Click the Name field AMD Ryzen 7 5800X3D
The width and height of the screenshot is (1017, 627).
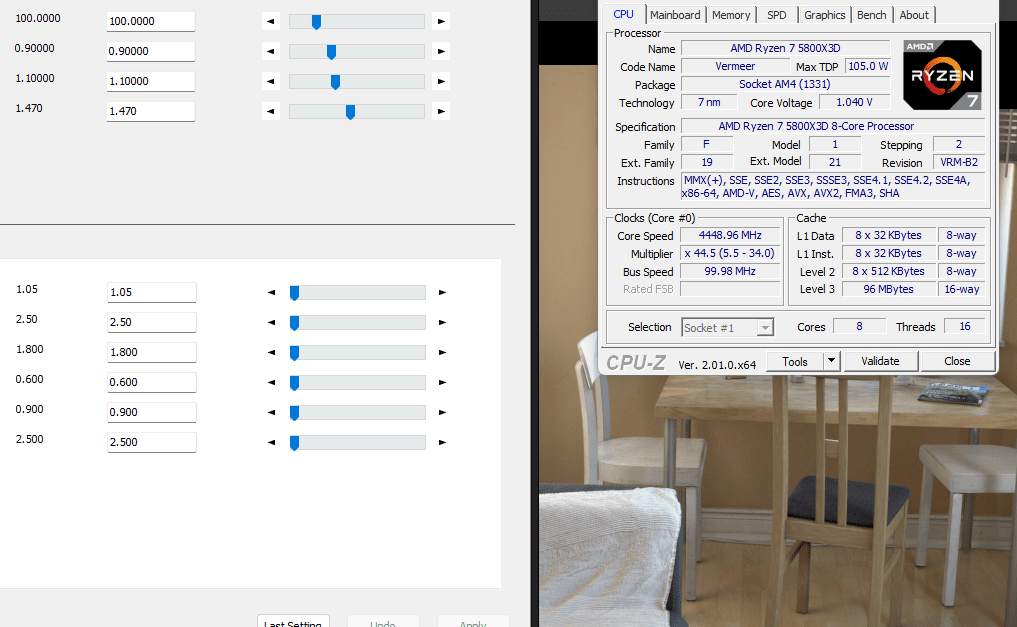785,48
